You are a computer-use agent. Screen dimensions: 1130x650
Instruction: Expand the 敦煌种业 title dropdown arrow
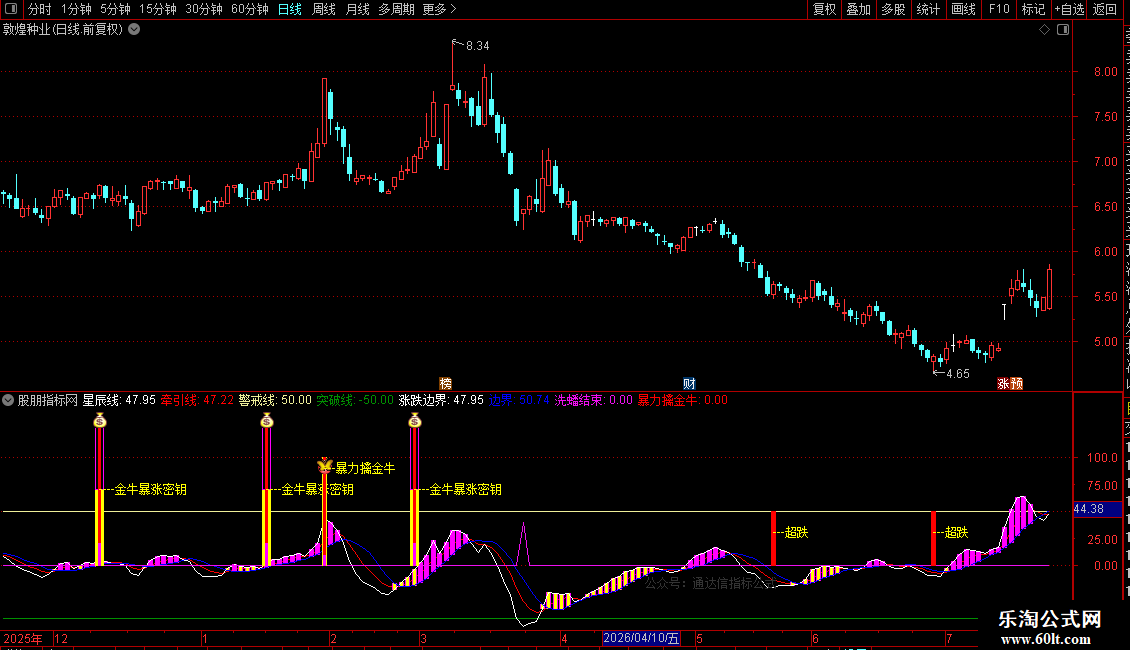pyautogui.click(x=134, y=30)
